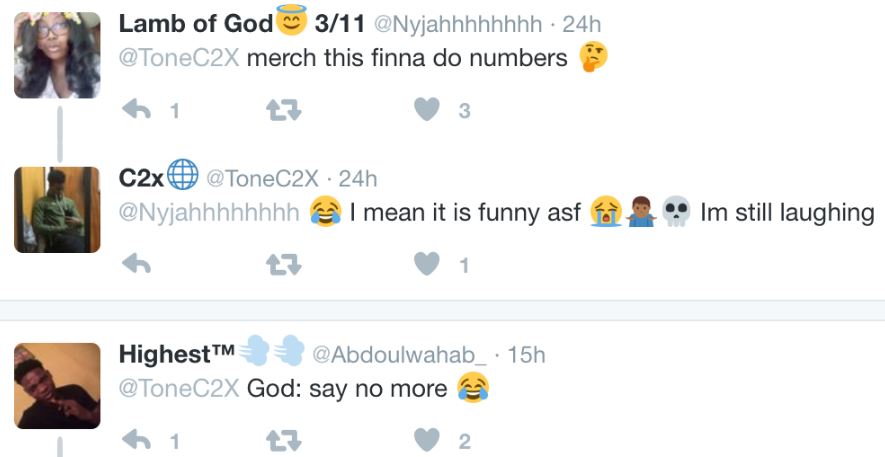Image resolution: width=885 pixels, height=457 pixels.
Task: Open the 'Lamb of God' display name
Action: 196,24
